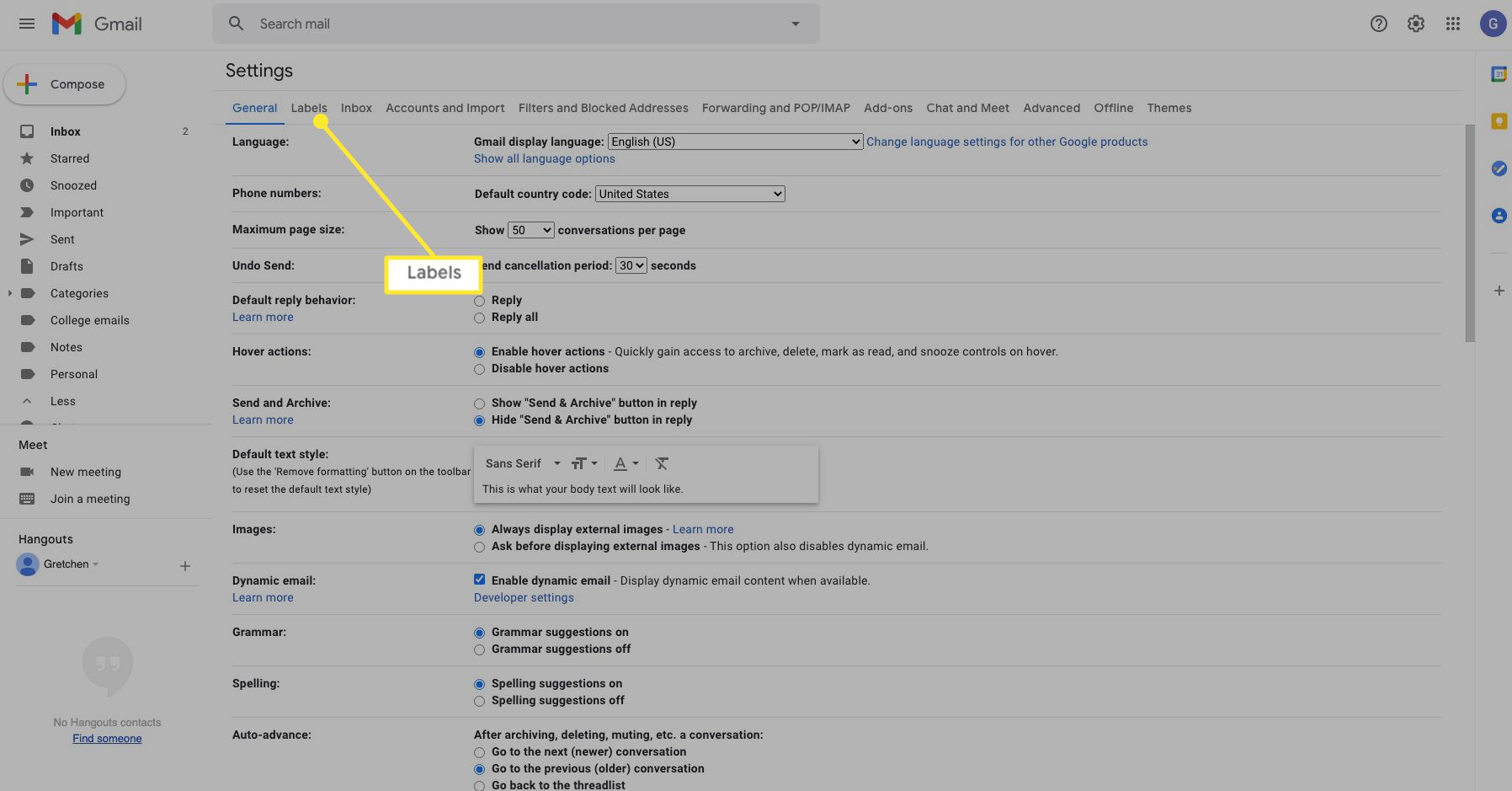Open the Developer settings link
Image resolution: width=1512 pixels, height=791 pixels.
[524, 597]
